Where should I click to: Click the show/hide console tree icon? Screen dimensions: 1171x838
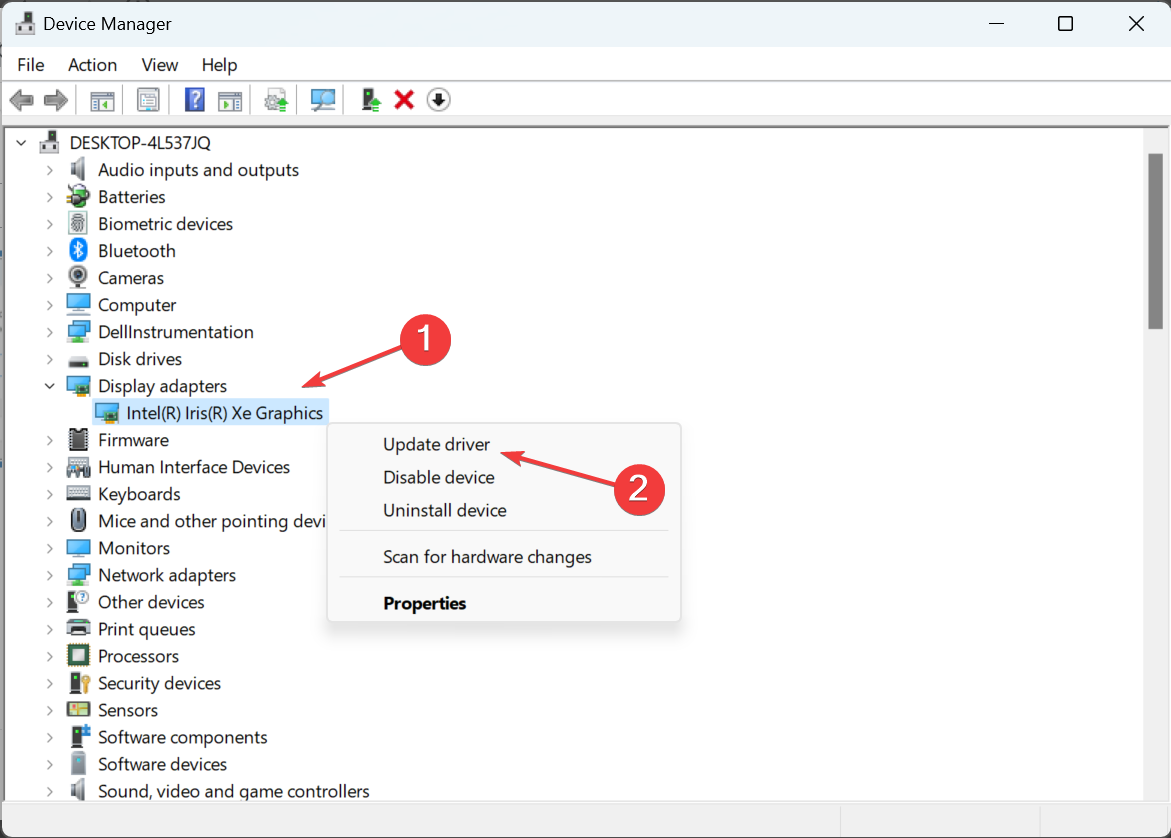(x=102, y=100)
